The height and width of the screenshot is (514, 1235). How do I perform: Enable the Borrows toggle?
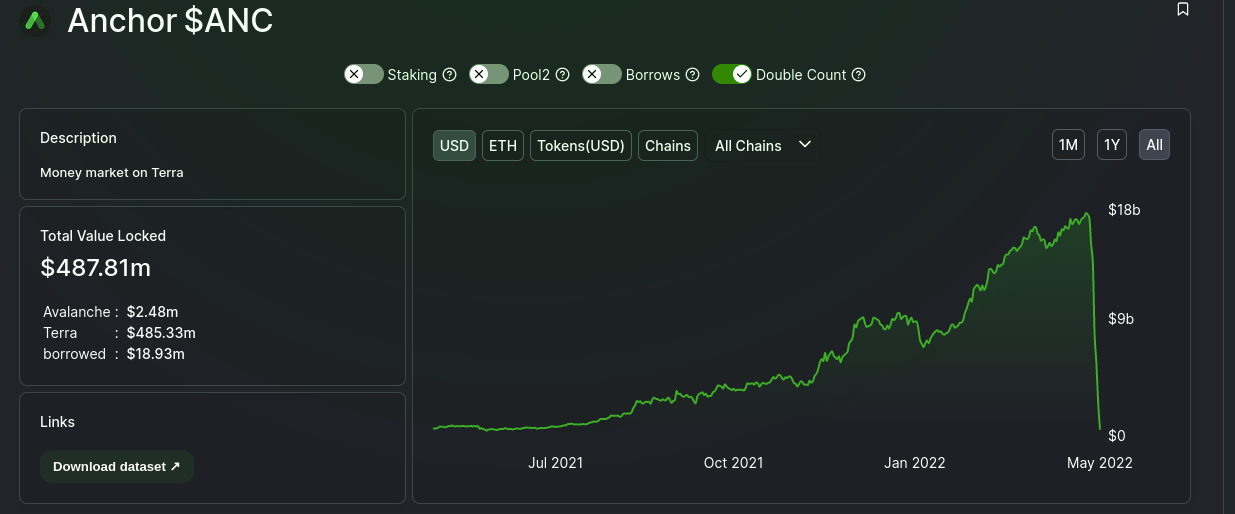point(602,74)
